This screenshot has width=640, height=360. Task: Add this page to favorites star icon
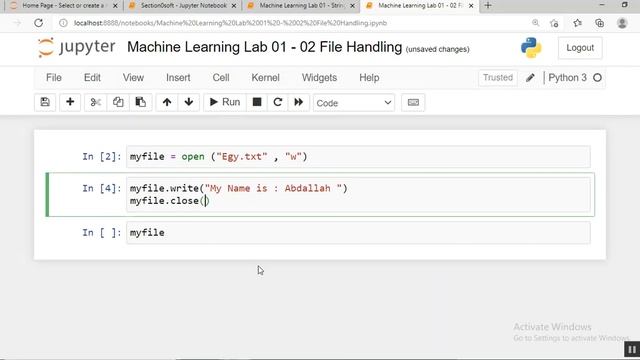point(554,23)
